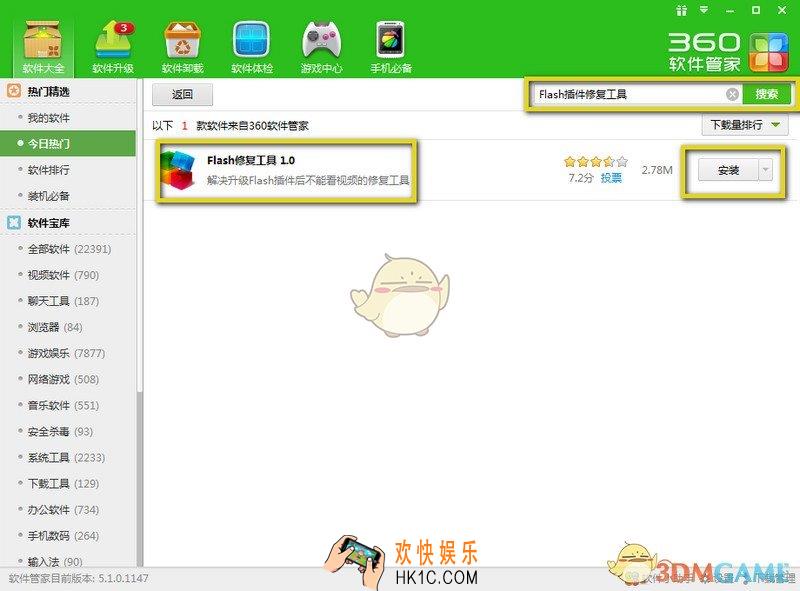Select 网络游戏 (508) category
The height and width of the screenshot is (591, 800).
[68, 379]
